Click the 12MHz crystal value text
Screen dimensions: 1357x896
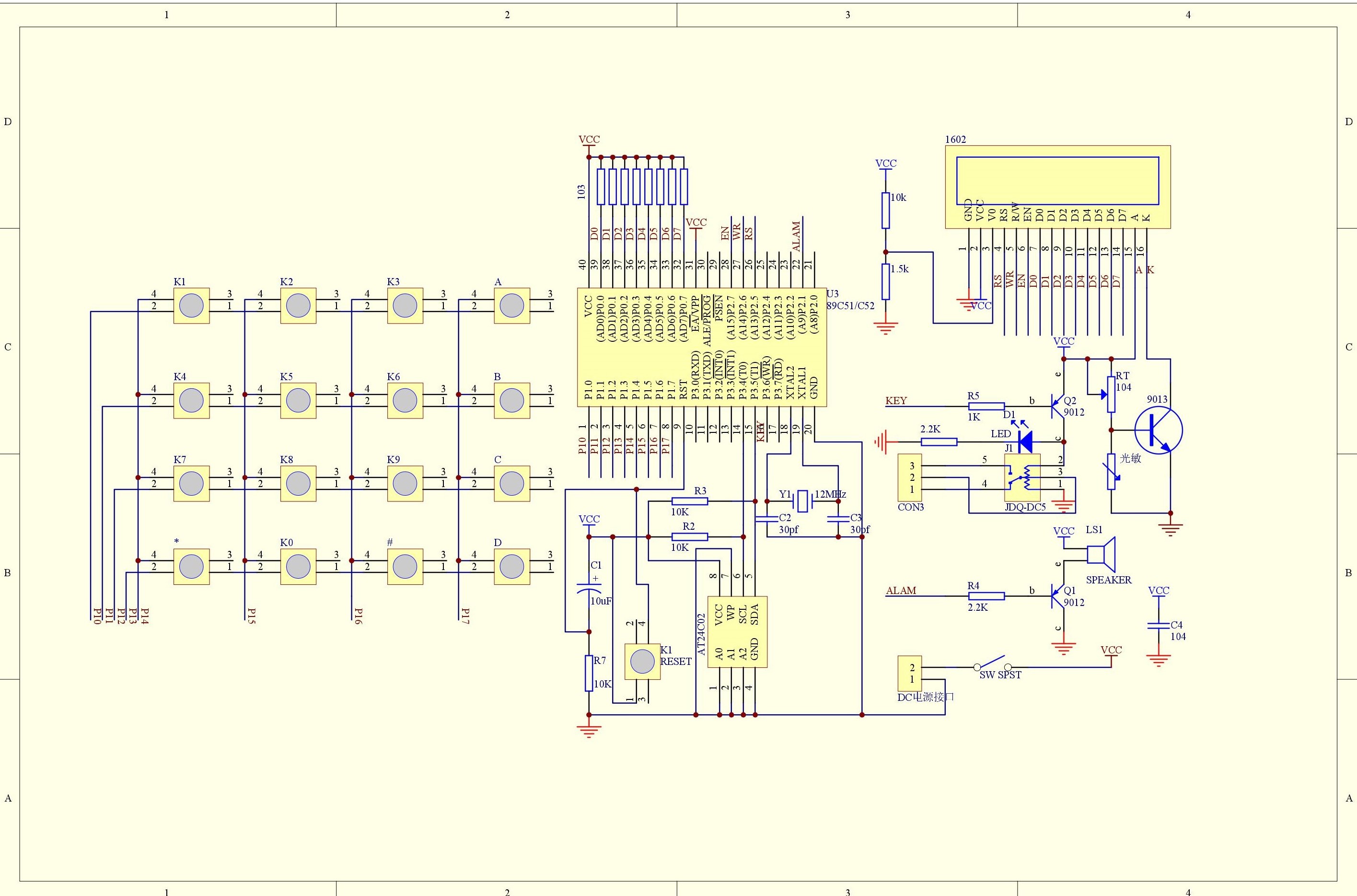(830, 495)
